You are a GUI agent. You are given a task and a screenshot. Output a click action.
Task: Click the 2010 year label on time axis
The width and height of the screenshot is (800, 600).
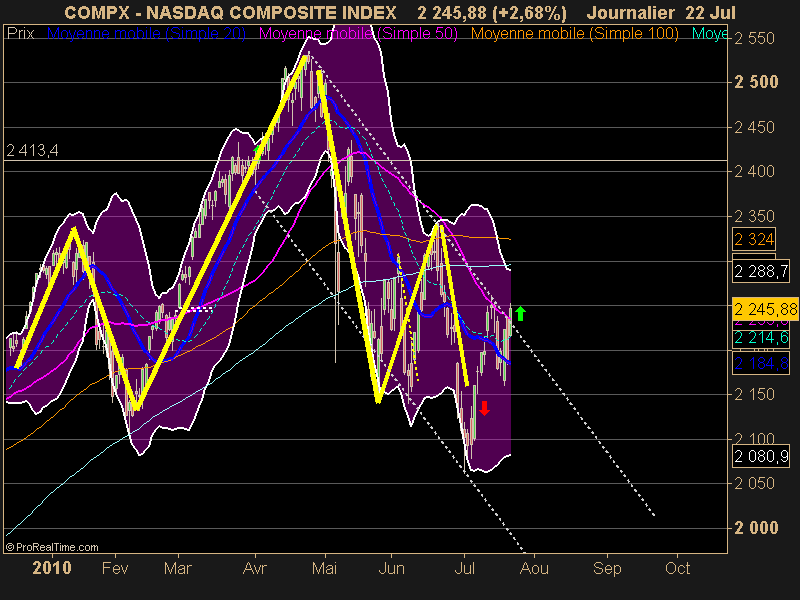(x=52, y=568)
